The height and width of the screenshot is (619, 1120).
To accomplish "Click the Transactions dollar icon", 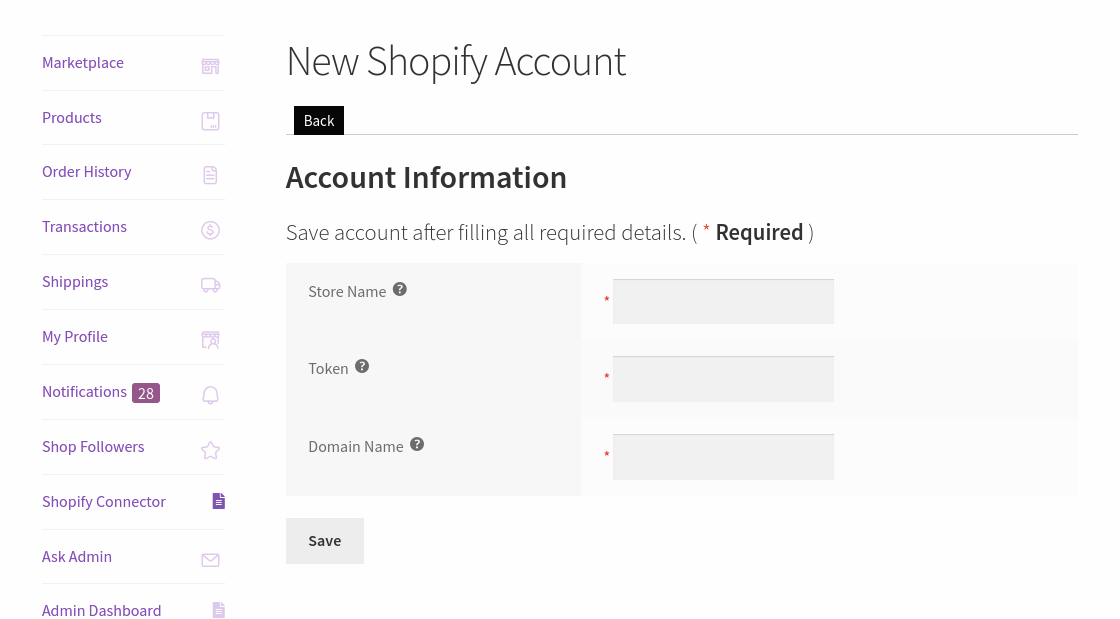I will click(x=210, y=230).
